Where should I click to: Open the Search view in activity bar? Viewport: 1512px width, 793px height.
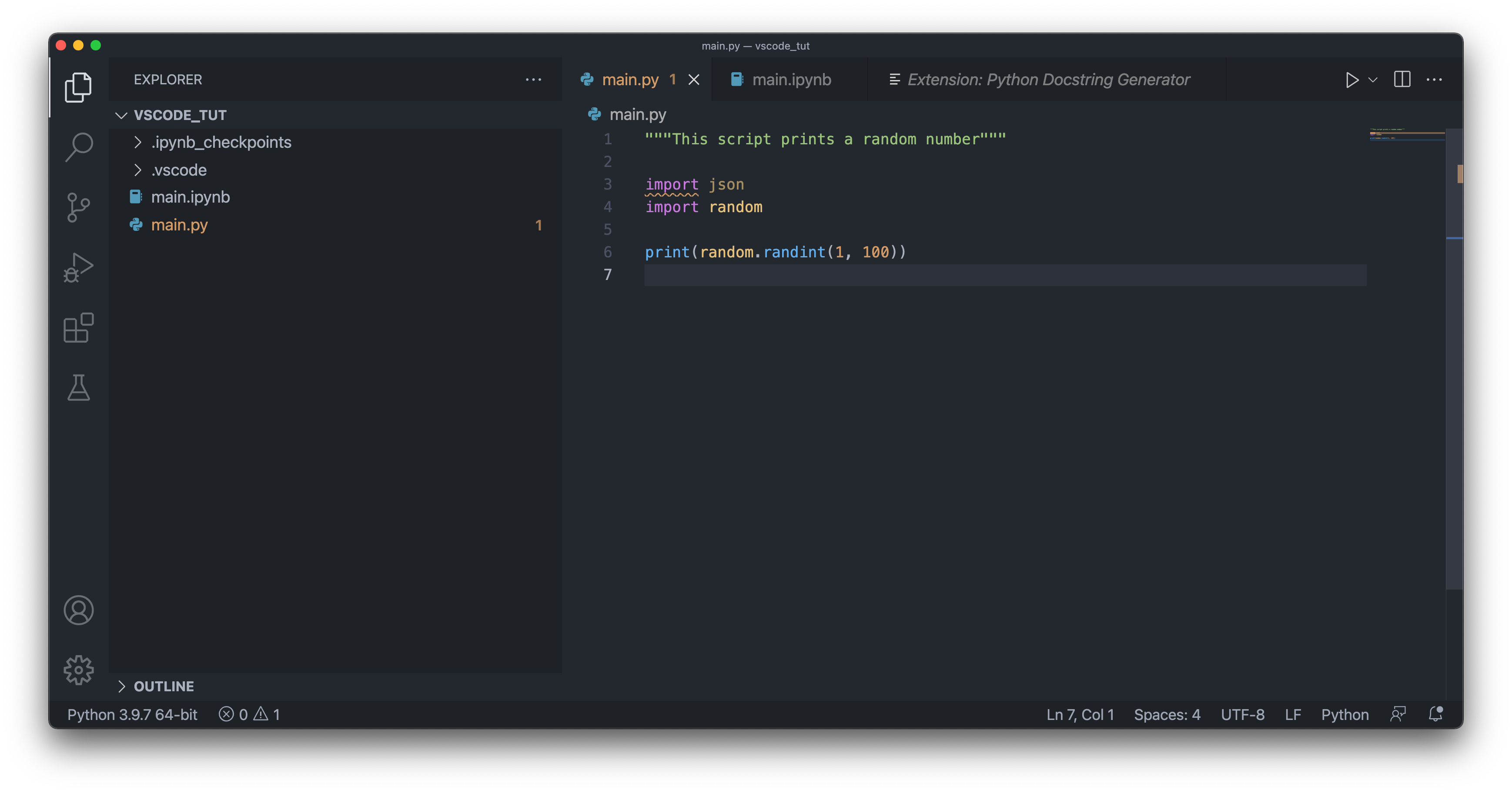pos(79,147)
